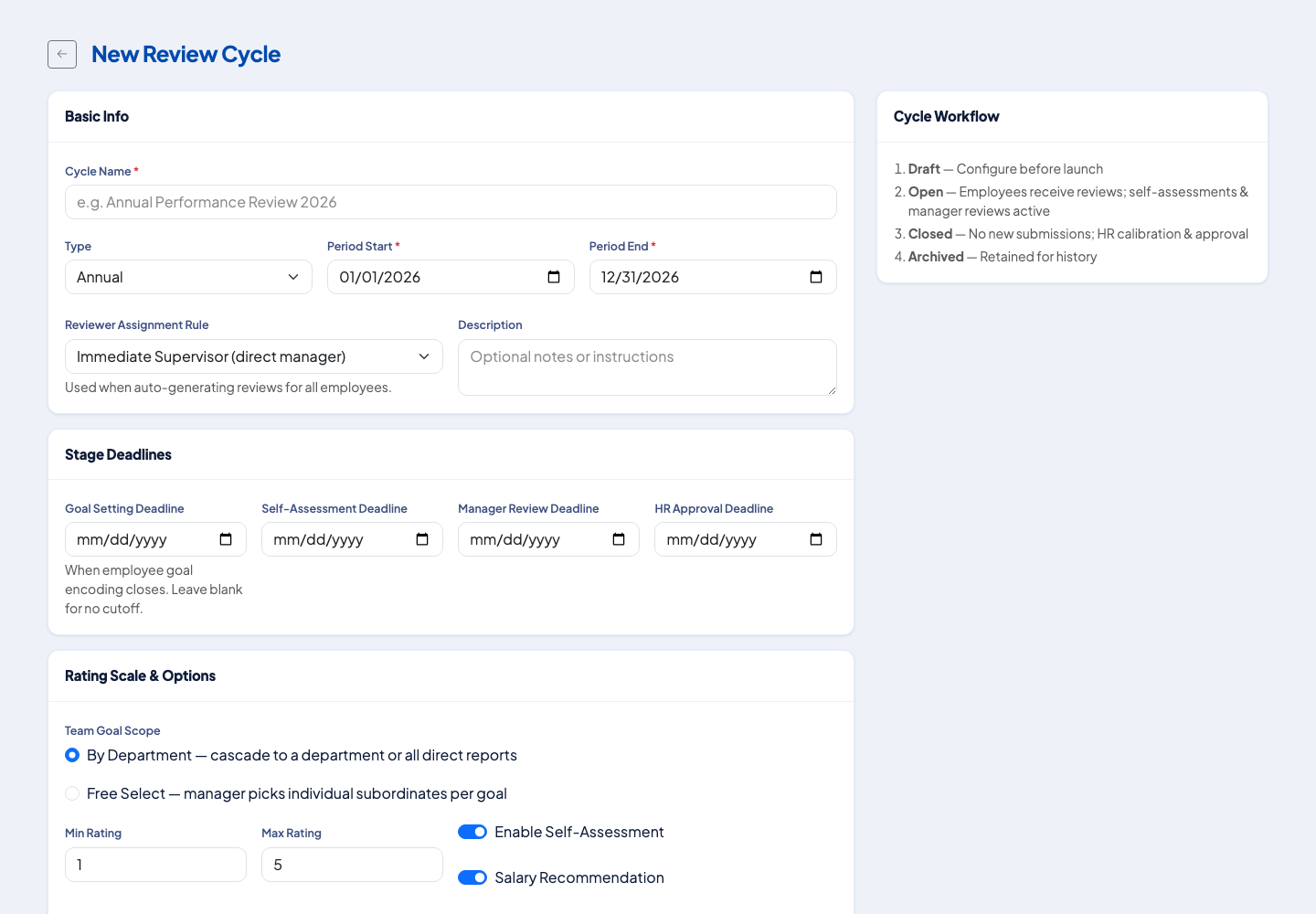Edit the Min Rating field
The width and height of the screenshot is (1316, 914).
(155, 865)
